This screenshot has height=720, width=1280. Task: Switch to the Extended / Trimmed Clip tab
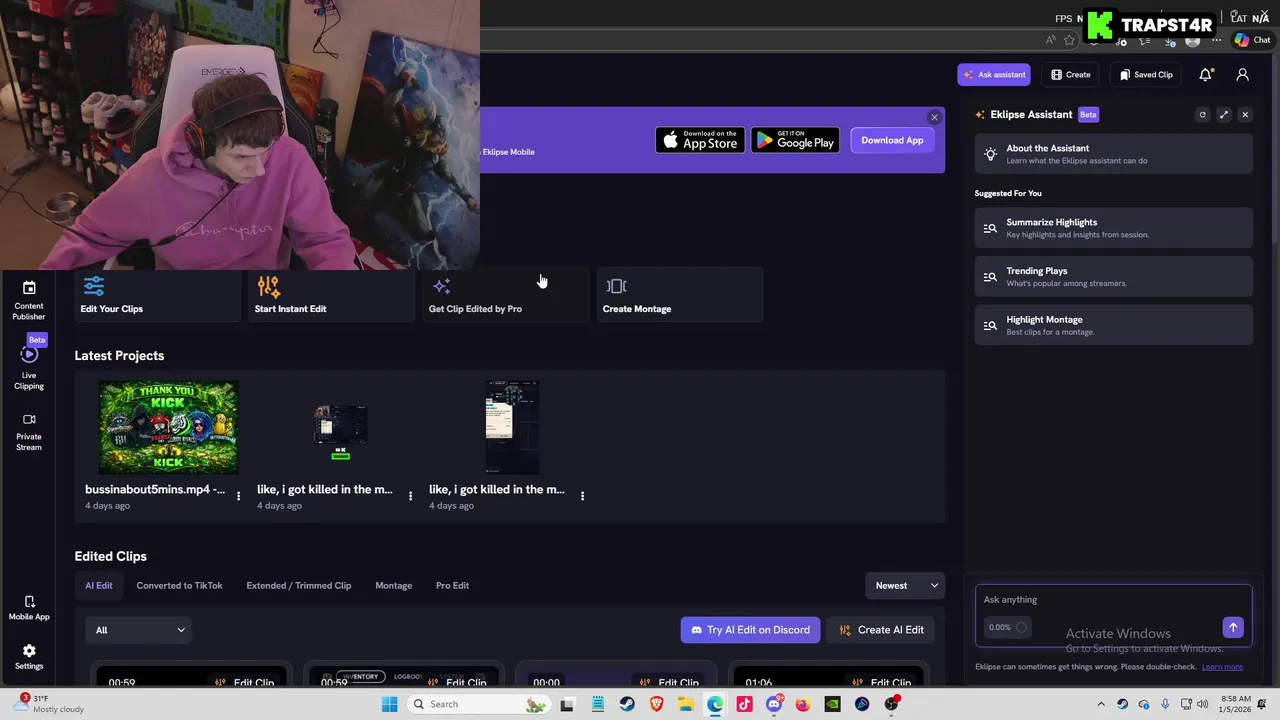[x=299, y=586]
